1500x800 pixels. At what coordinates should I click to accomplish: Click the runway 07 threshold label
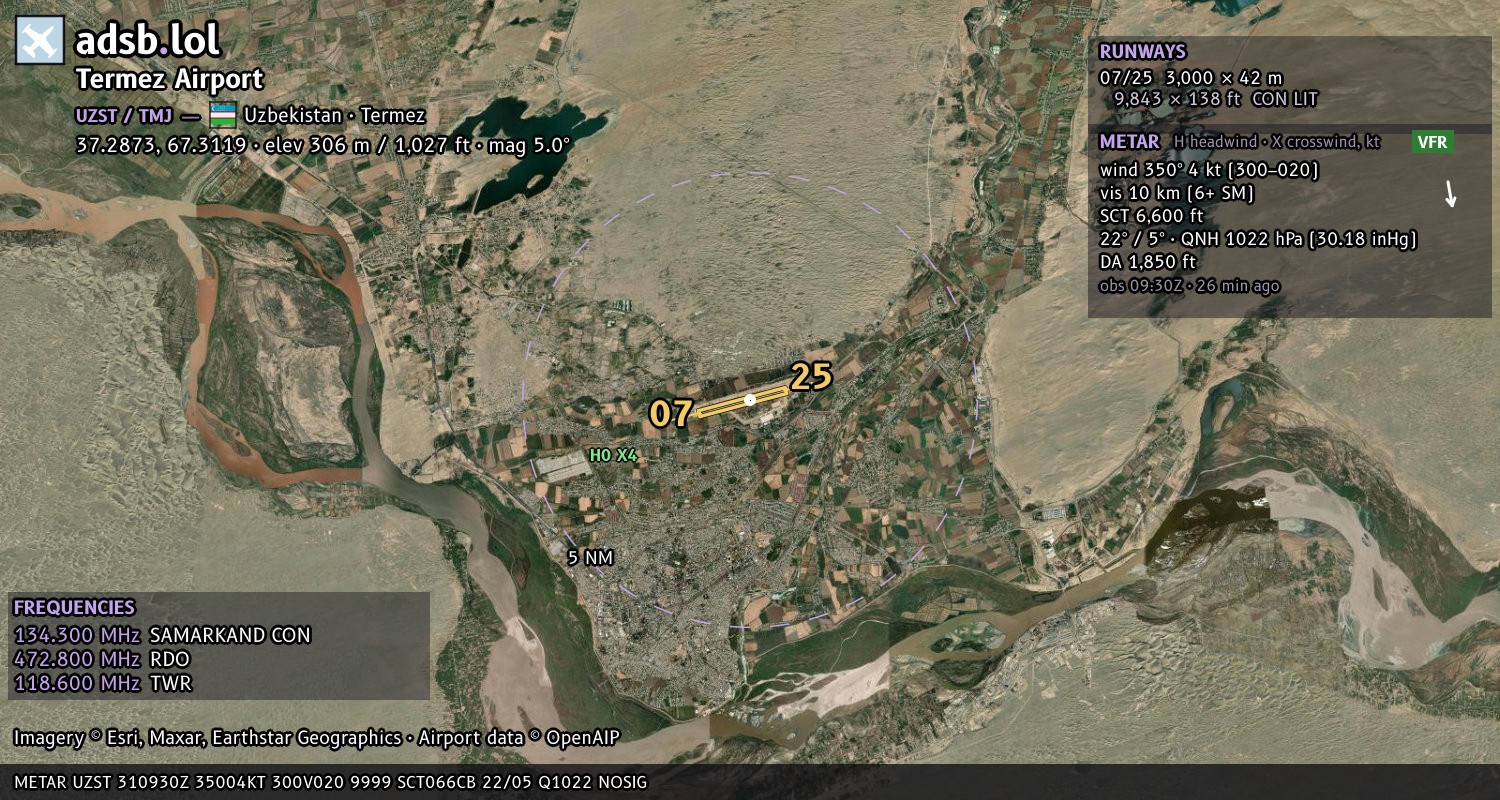pos(671,413)
